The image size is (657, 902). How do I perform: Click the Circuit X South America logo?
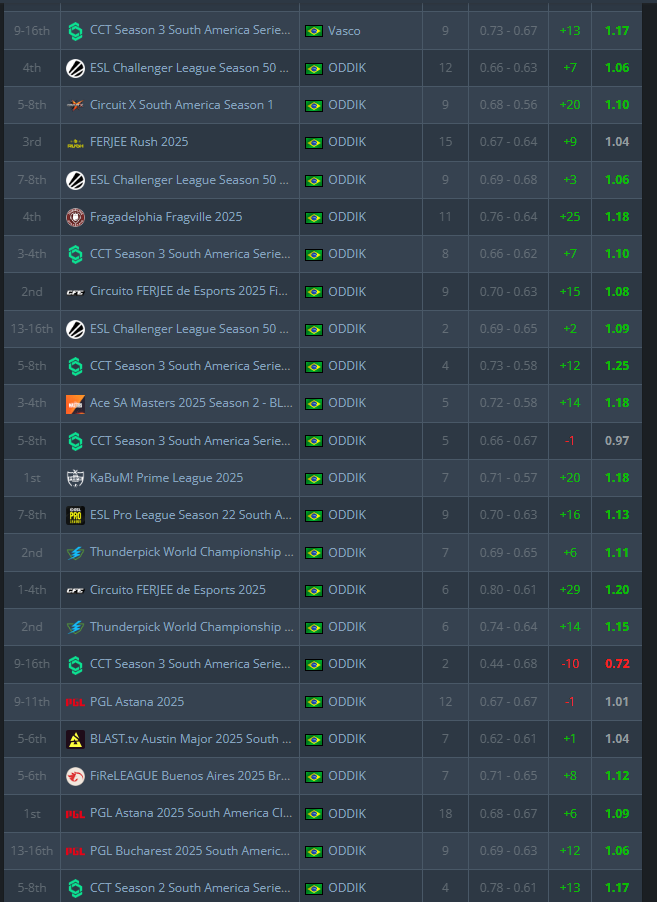(75, 105)
